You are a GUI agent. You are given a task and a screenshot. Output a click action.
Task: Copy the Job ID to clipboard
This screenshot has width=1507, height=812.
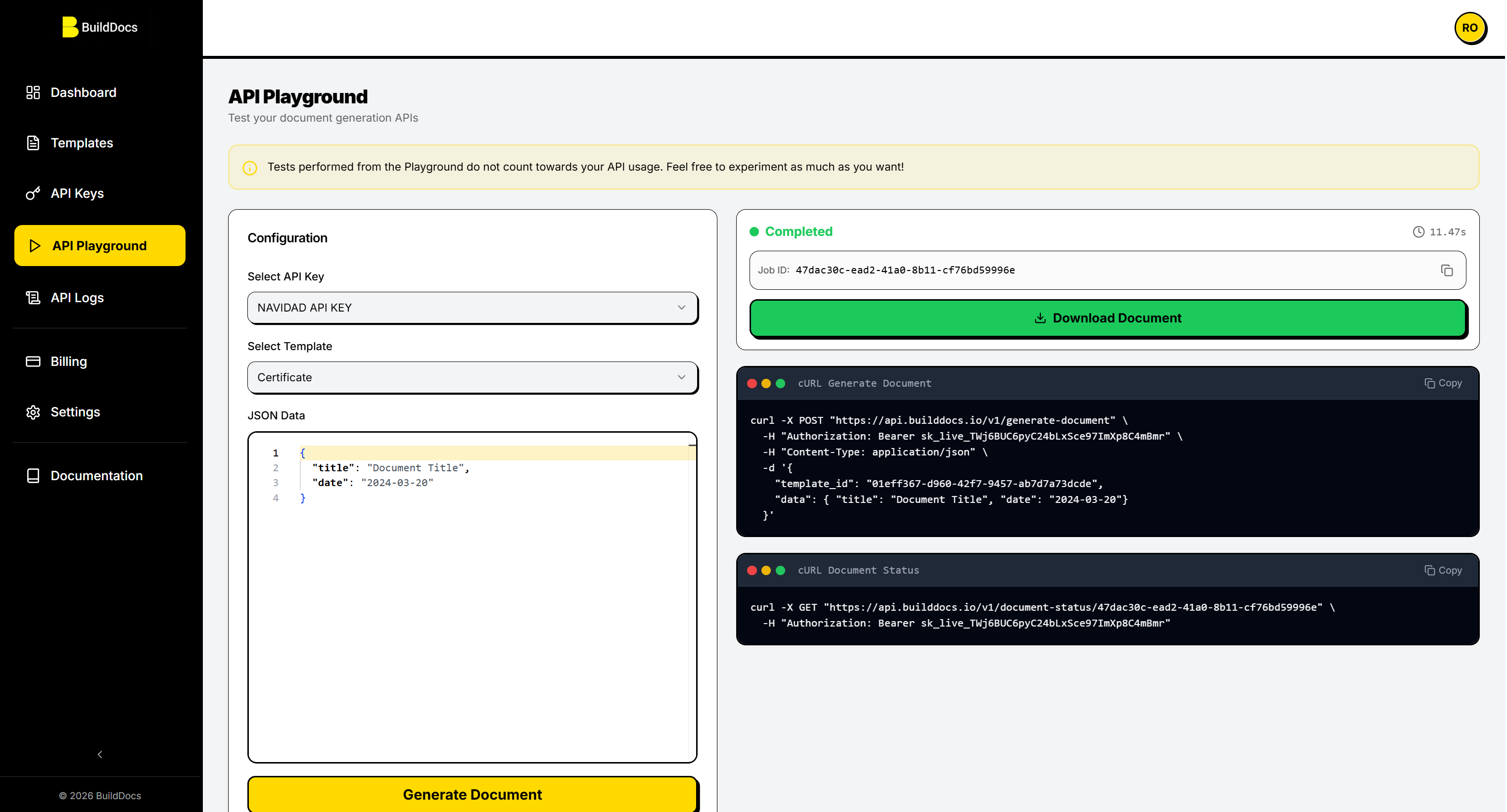pyautogui.click(x=1446, y=270)
